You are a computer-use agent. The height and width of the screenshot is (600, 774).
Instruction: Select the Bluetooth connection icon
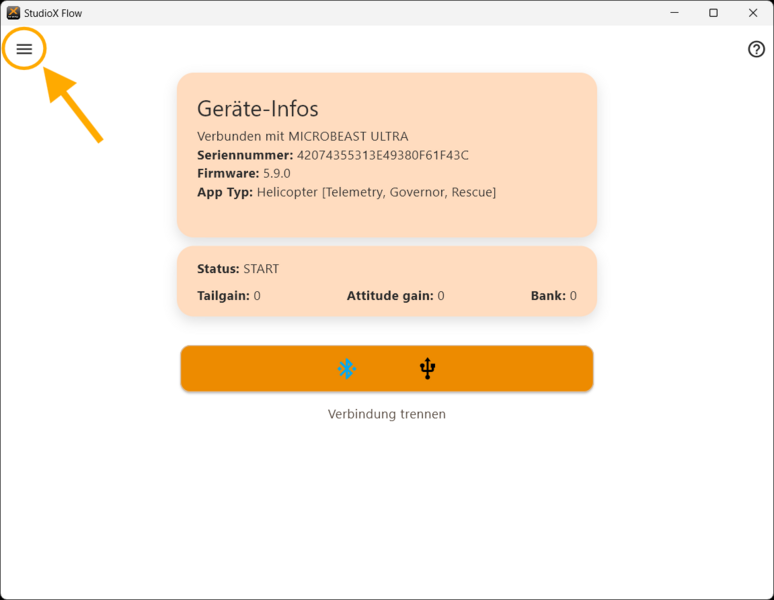click(347, 368)
